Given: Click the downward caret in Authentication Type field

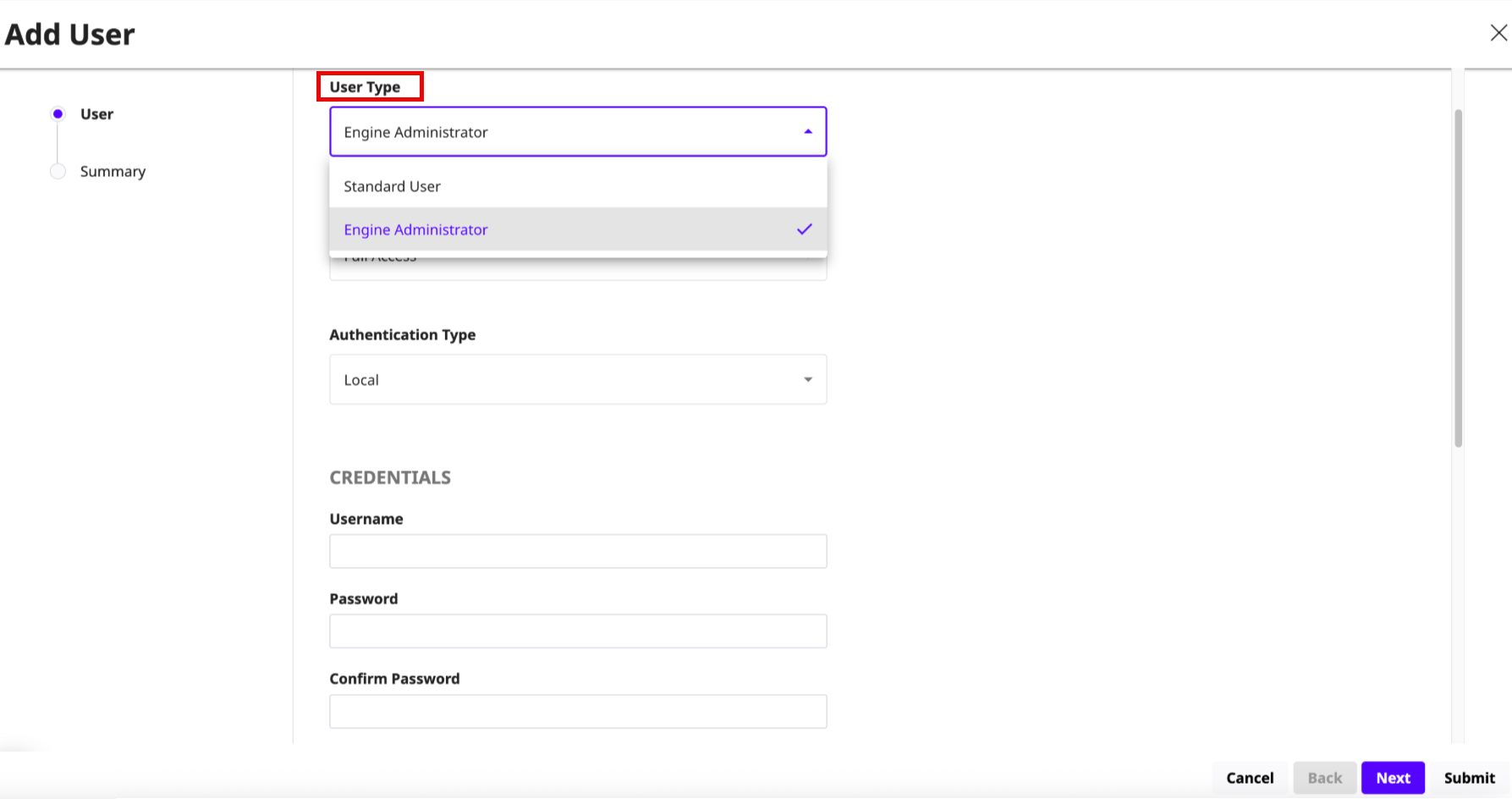Looking at the screenshot, I should 807,379.
